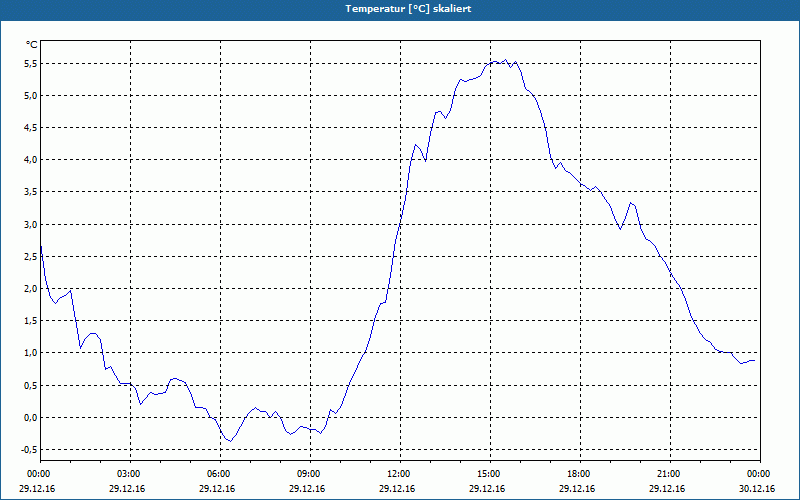
Task: Click the 5,0 y-axis label
Action: pyautogui.click(x=31, y=96)
